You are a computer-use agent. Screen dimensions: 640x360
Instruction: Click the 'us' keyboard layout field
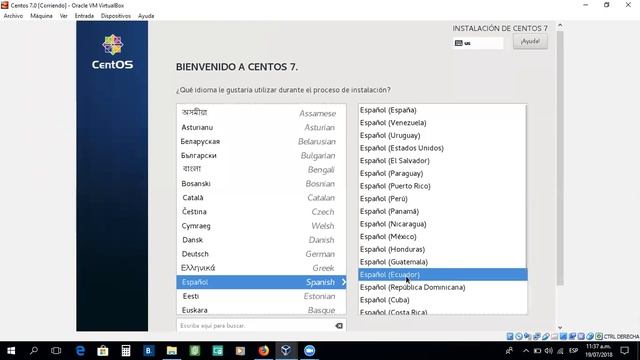pos(478,43)
